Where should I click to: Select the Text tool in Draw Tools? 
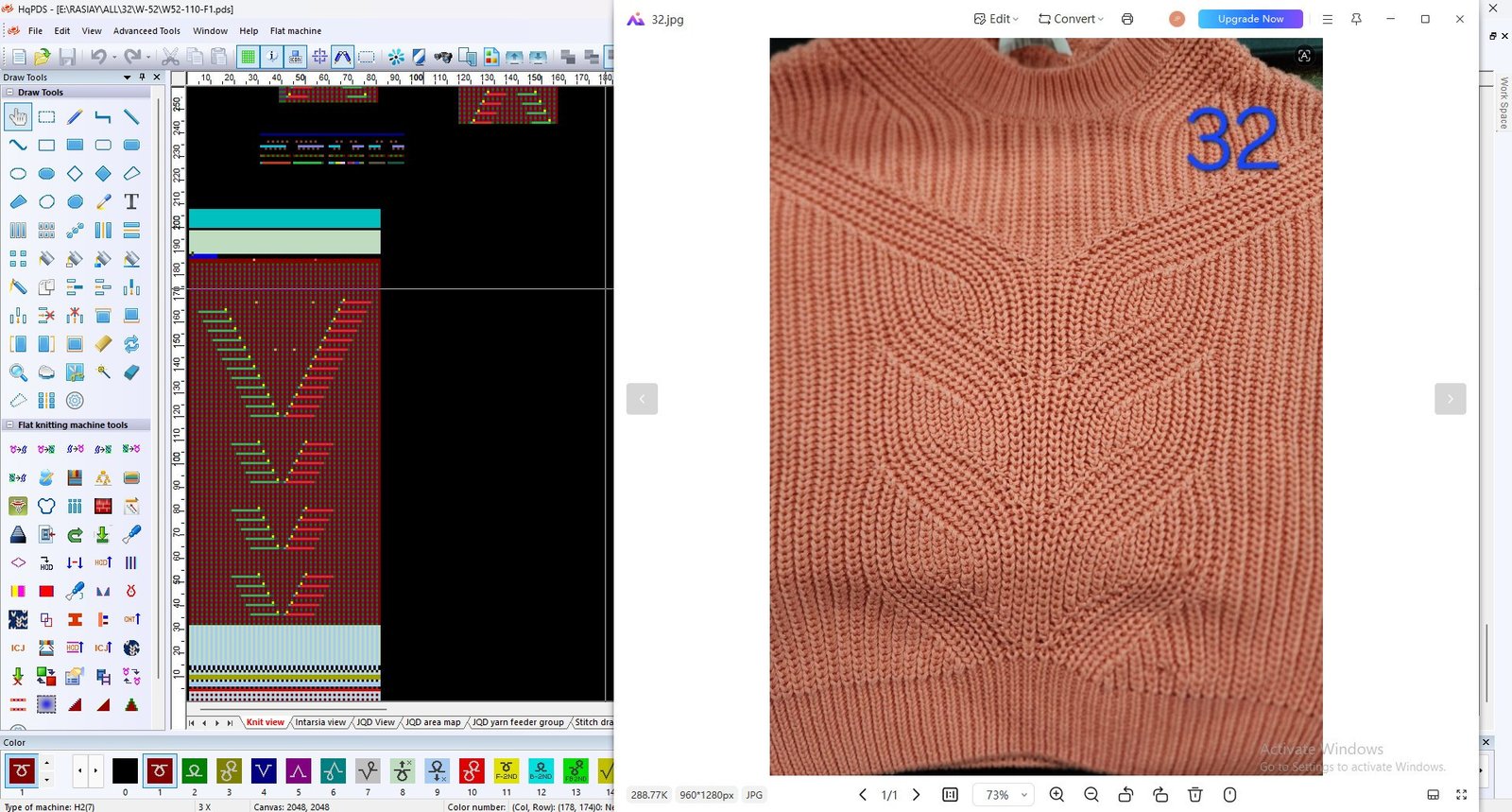coord(131,201)
